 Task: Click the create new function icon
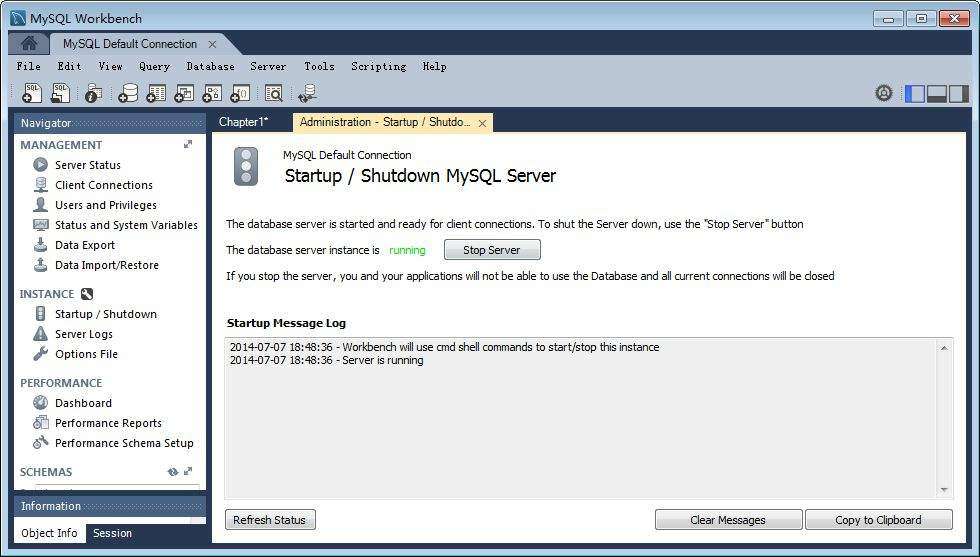[240, 93]
